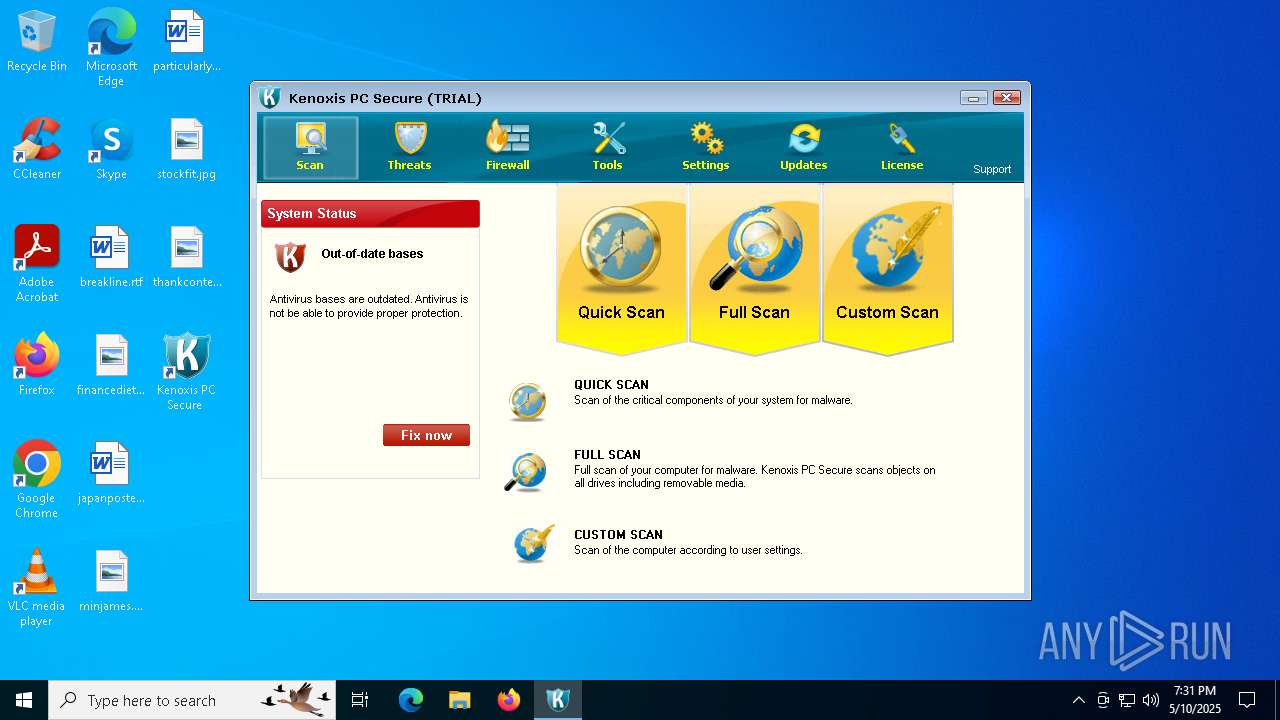Click the Kenoxis logo in title bar

pyautogui.click(x=270, y=98)
